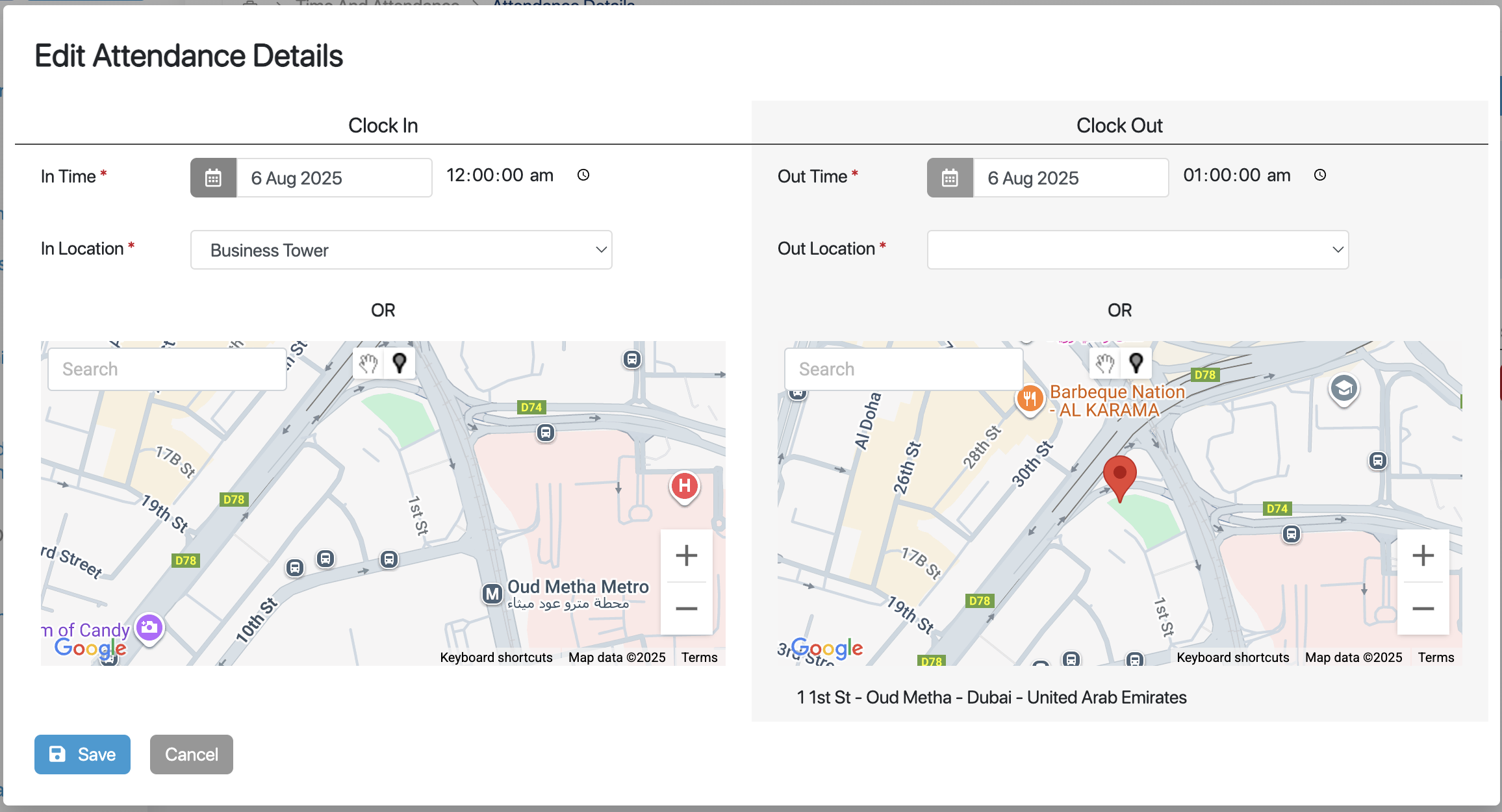1502x812 pixels.
Task: Select hand pan tool on Clock In map
Action: click(368, 363)
